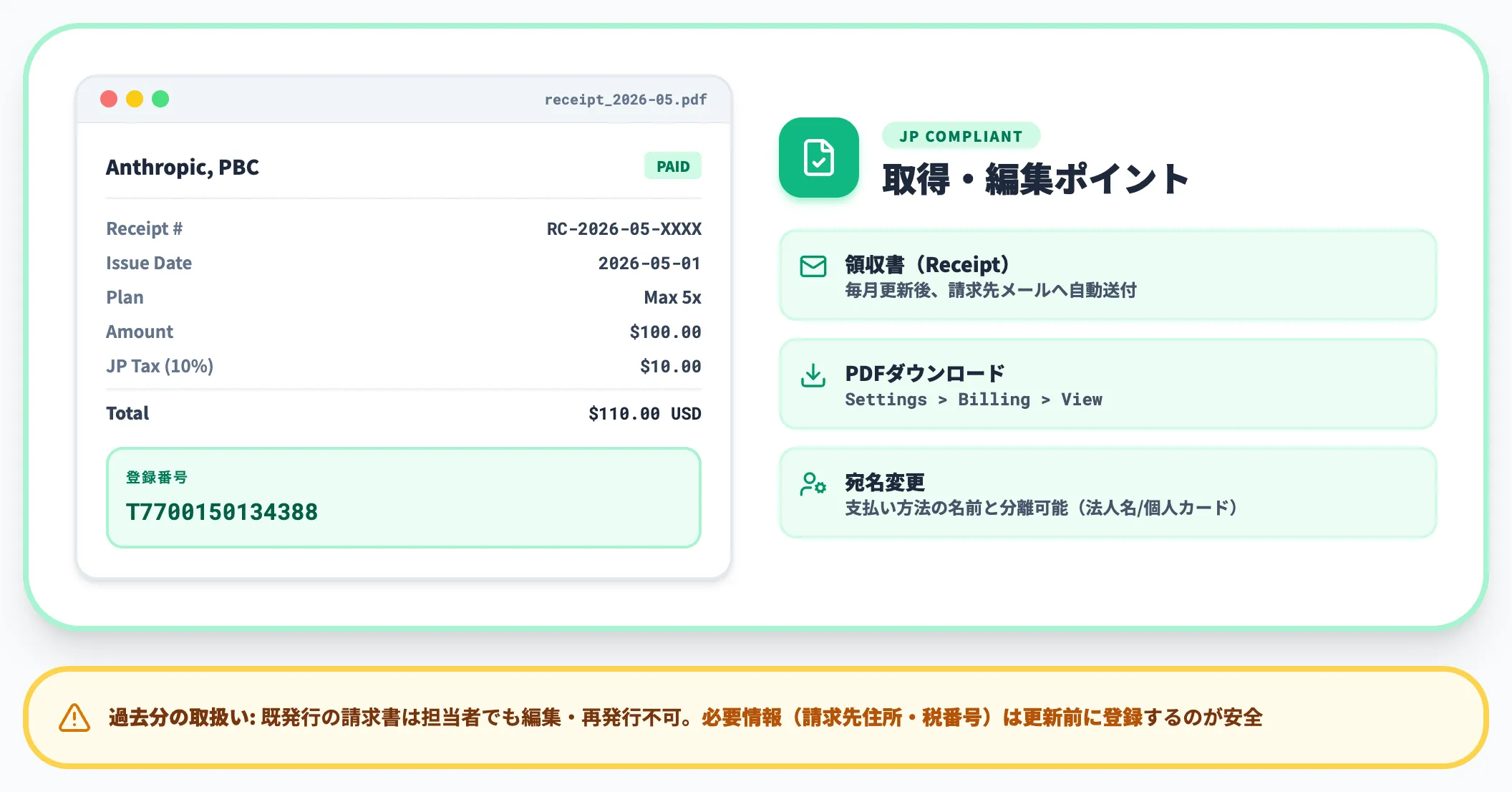Click the Plan label
Screen dimensions: 1512x792
(x=125, y=298)
